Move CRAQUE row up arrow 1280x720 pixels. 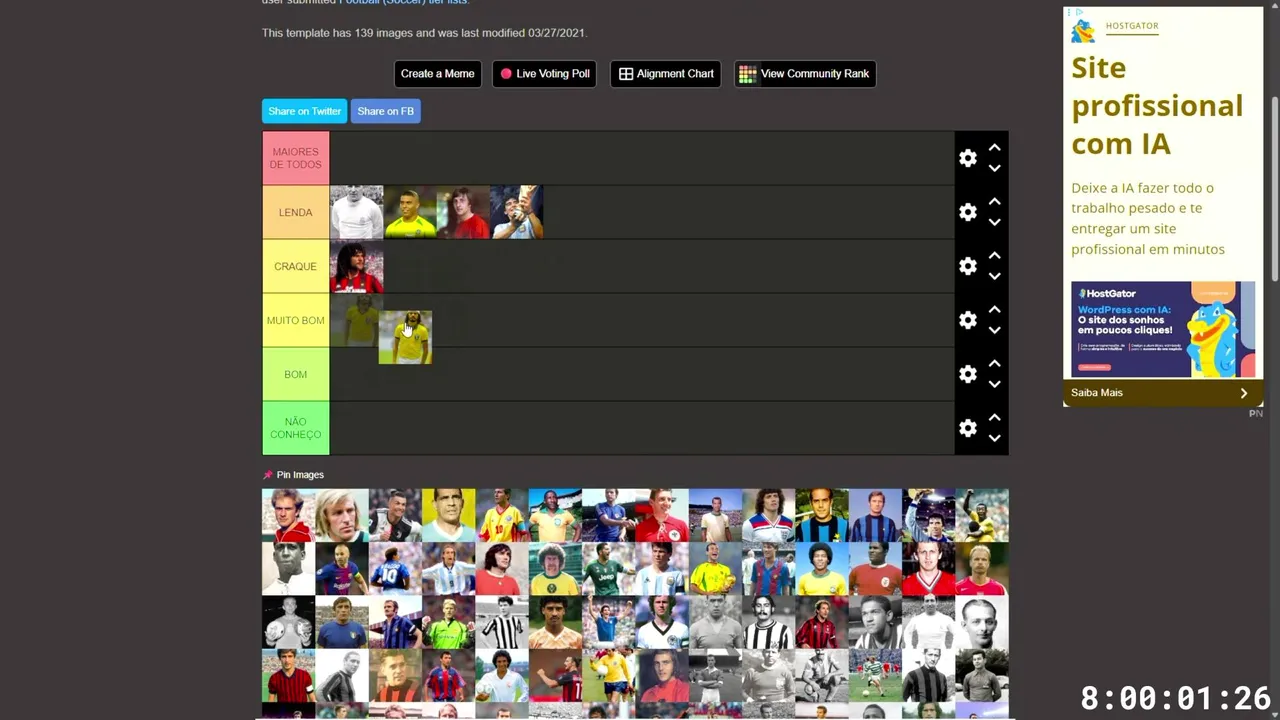pos(994,255)
